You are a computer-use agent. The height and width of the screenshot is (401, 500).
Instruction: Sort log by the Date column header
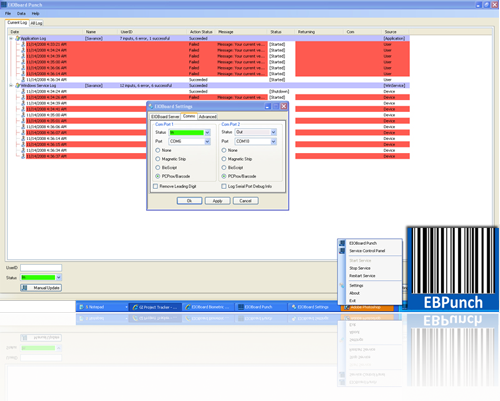pos(45,32)
